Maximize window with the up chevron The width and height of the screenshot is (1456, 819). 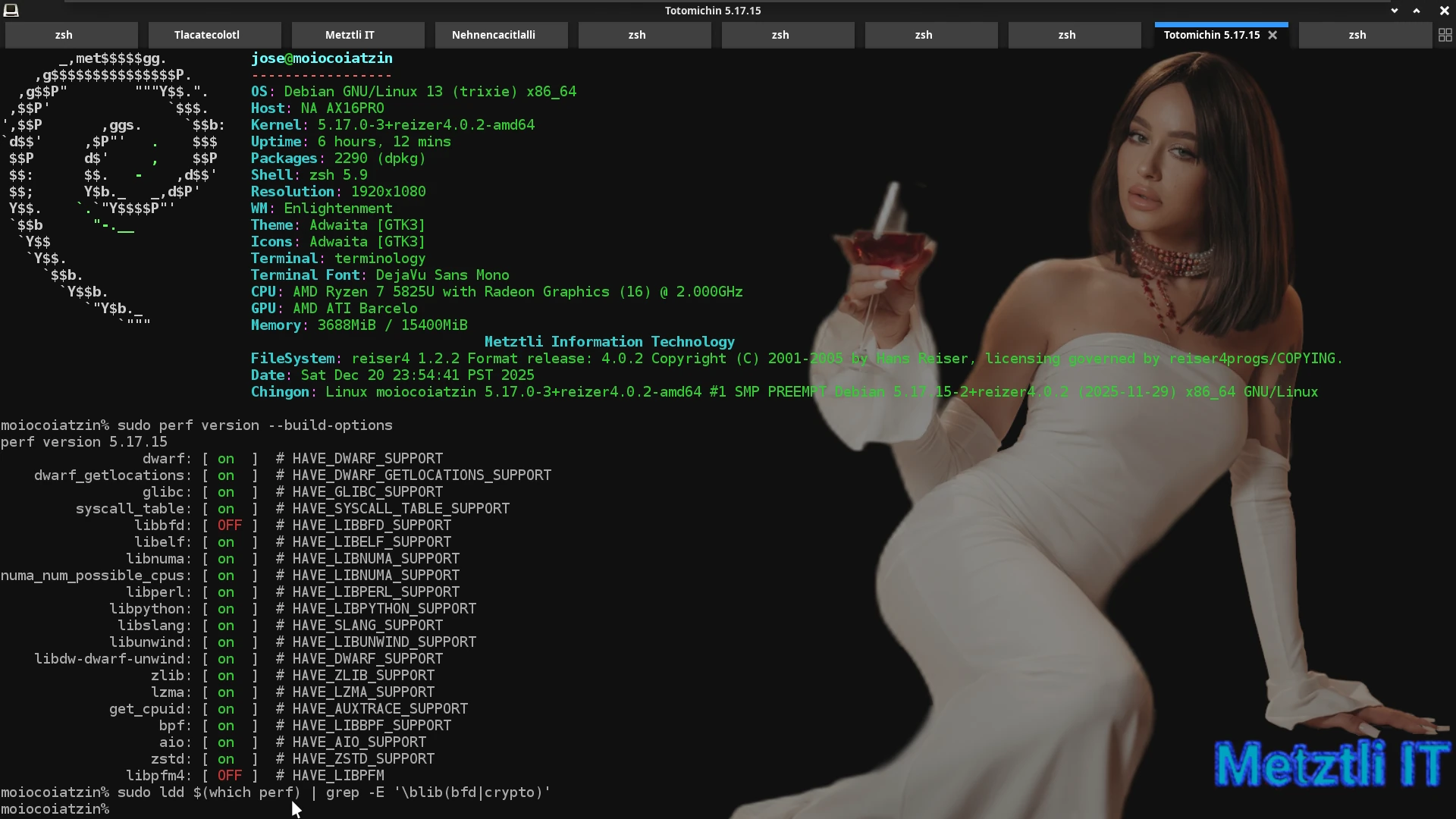[1416, 11]
